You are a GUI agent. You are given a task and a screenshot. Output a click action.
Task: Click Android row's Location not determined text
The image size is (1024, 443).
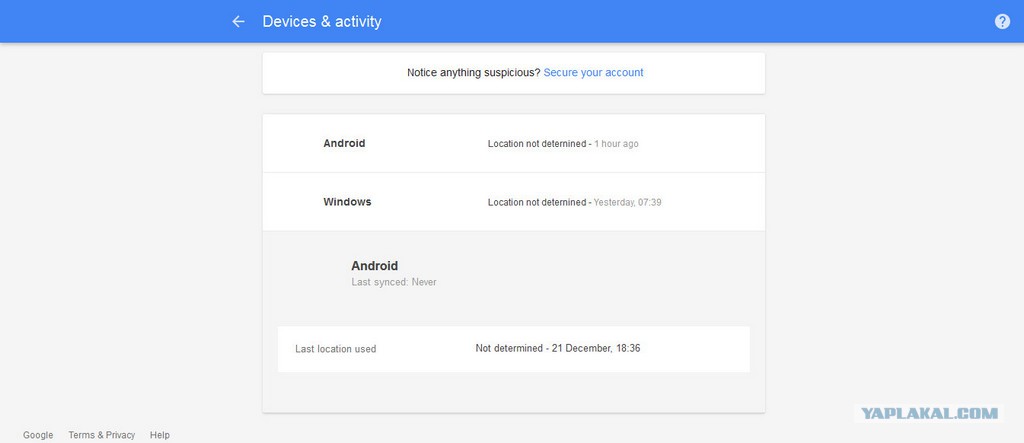[x=536, y=144]
